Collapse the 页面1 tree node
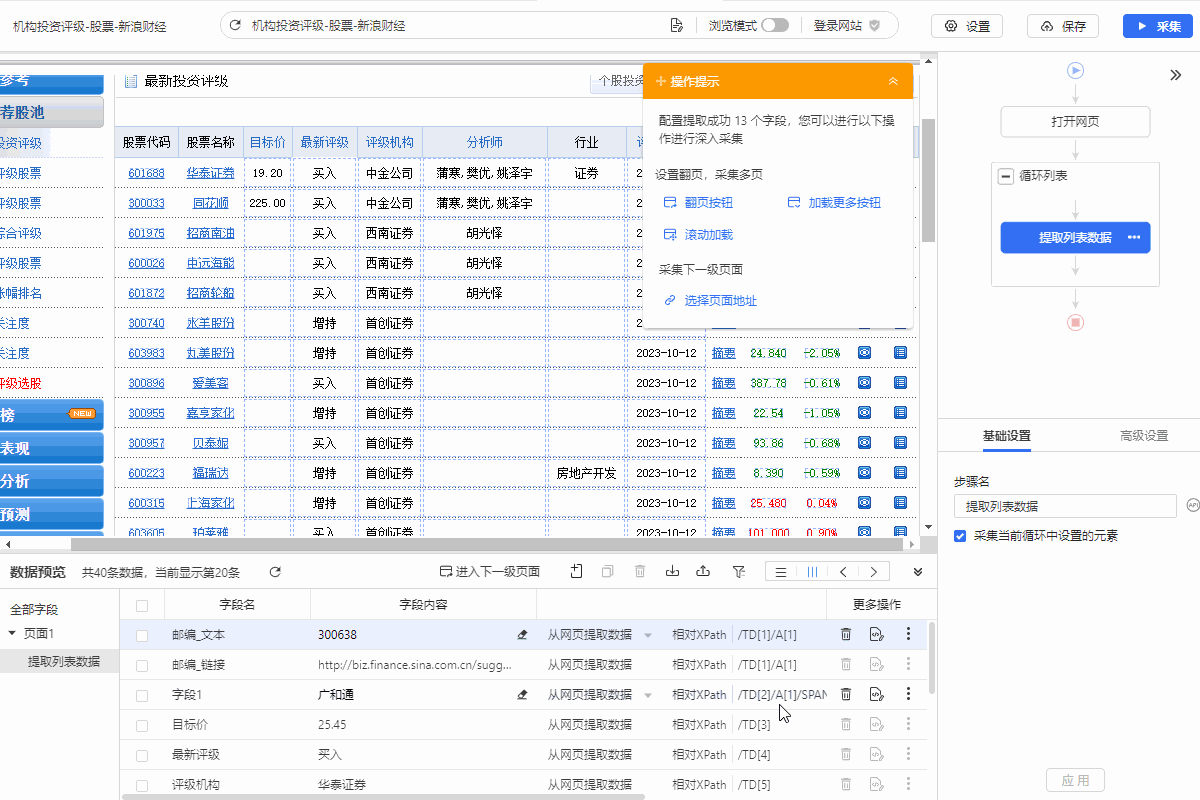 [x=11, y=633]
